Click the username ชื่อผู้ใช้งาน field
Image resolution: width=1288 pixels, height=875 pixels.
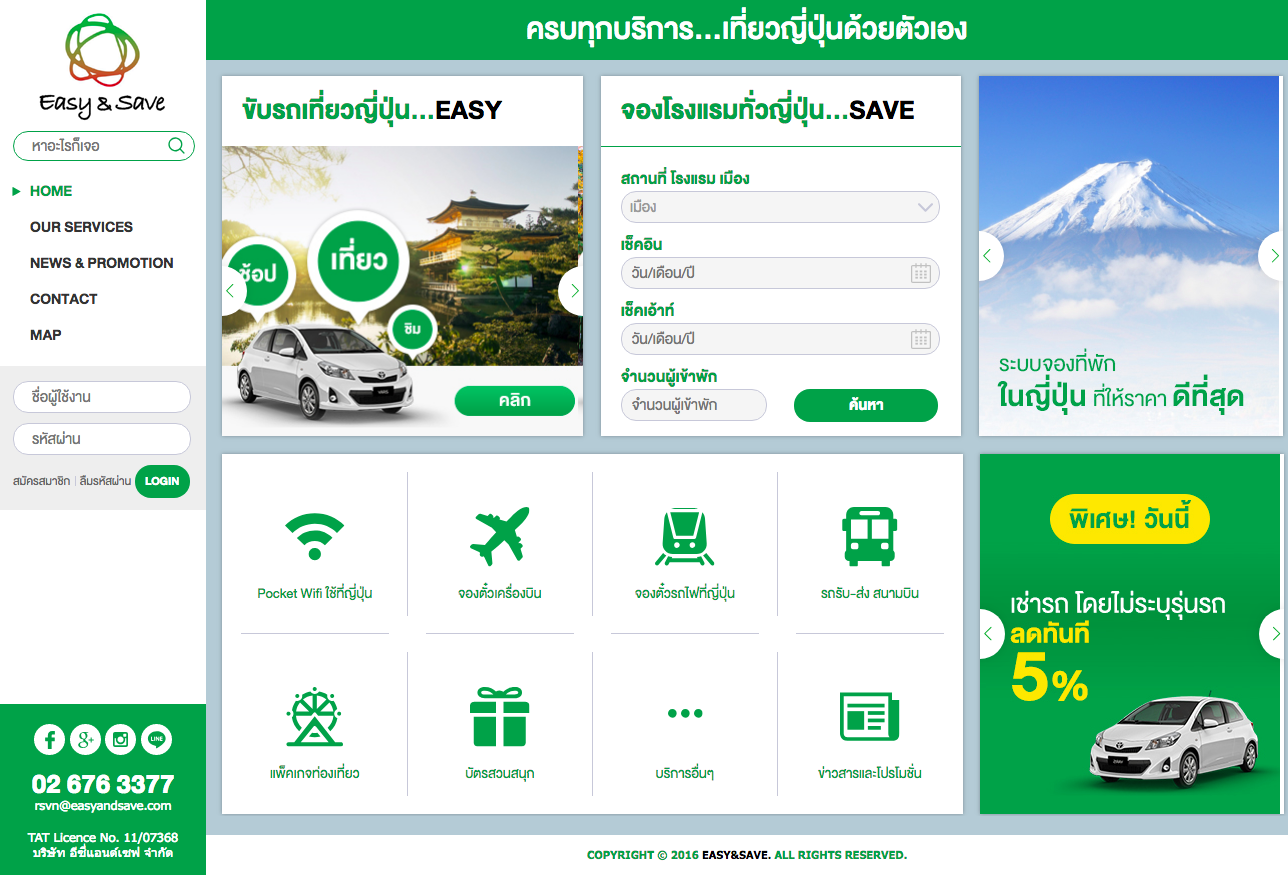[x=102, y=397]
